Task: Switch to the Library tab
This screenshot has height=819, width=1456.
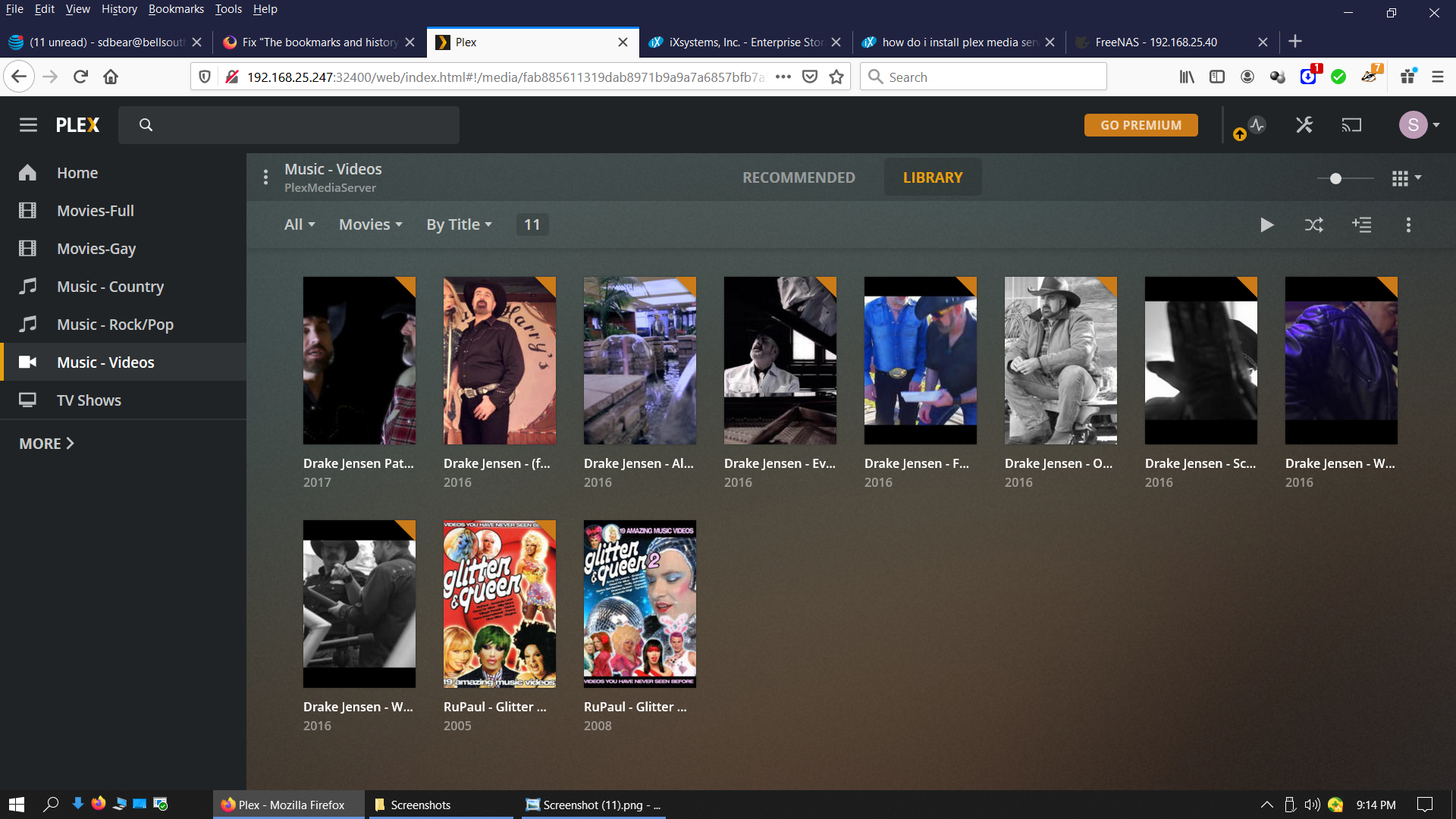Action: (x=933, y=177)
